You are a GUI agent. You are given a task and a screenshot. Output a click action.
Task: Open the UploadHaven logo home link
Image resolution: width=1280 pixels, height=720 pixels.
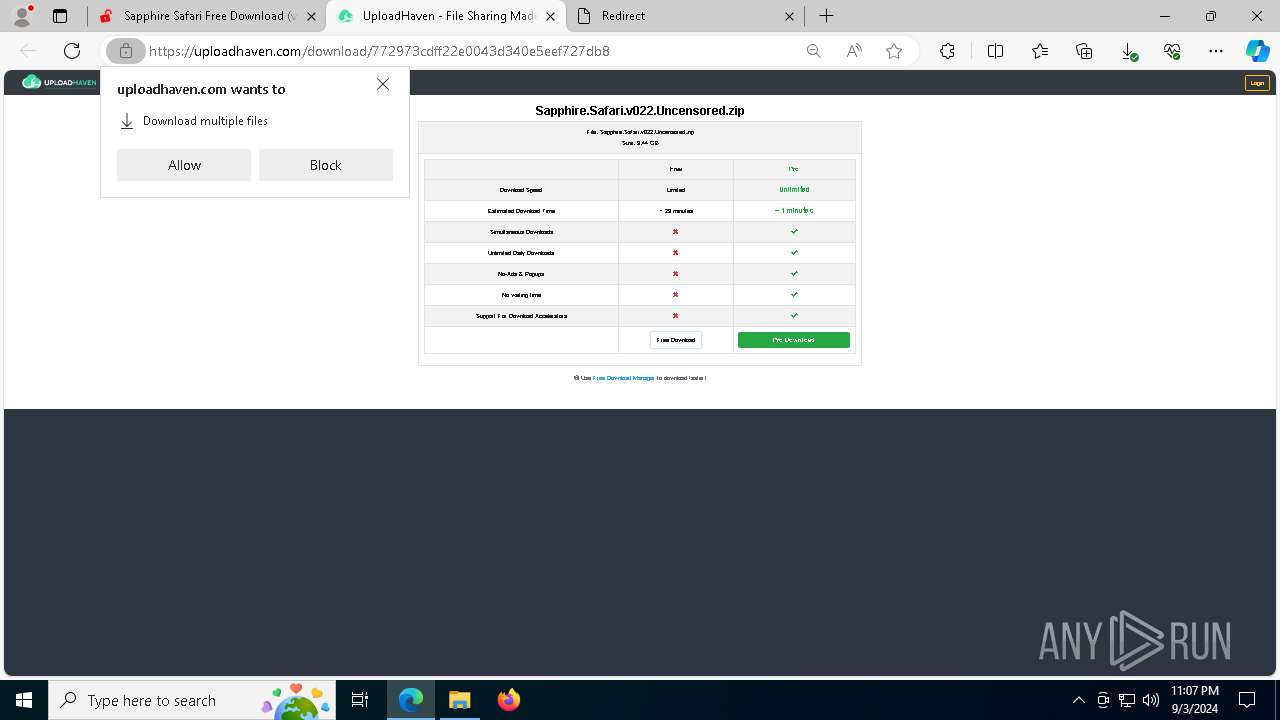tap(59, 82)
